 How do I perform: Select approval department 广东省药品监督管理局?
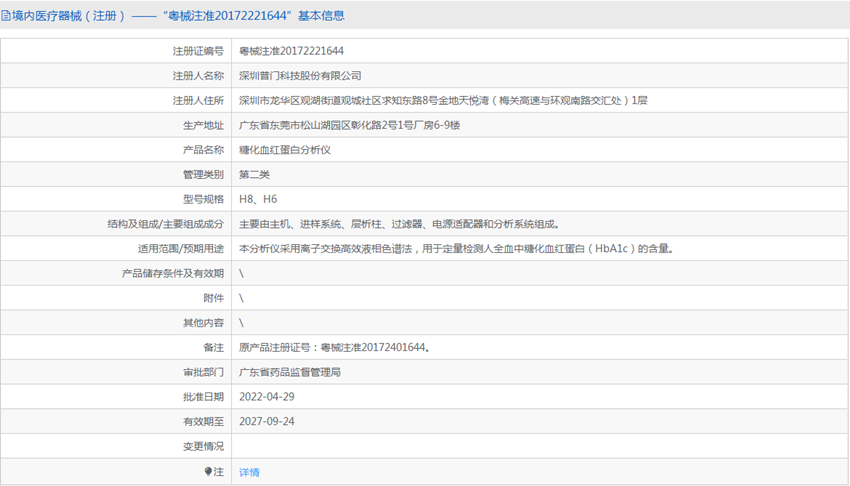(x=289, y=372)
